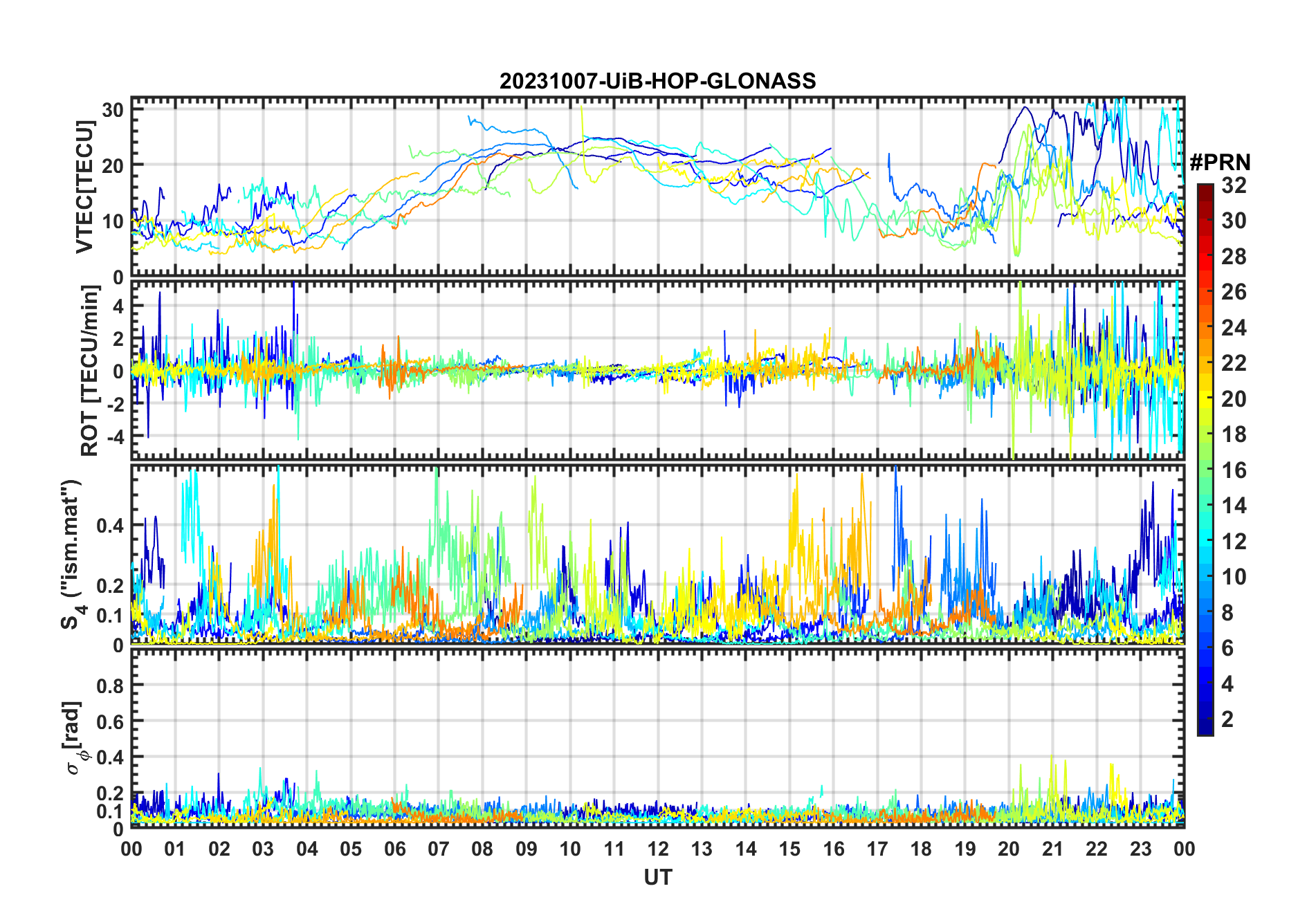Select the 06 hour tick on the x-axis
The height and width of the screenshot is (920, 1316).
(394, 849)
